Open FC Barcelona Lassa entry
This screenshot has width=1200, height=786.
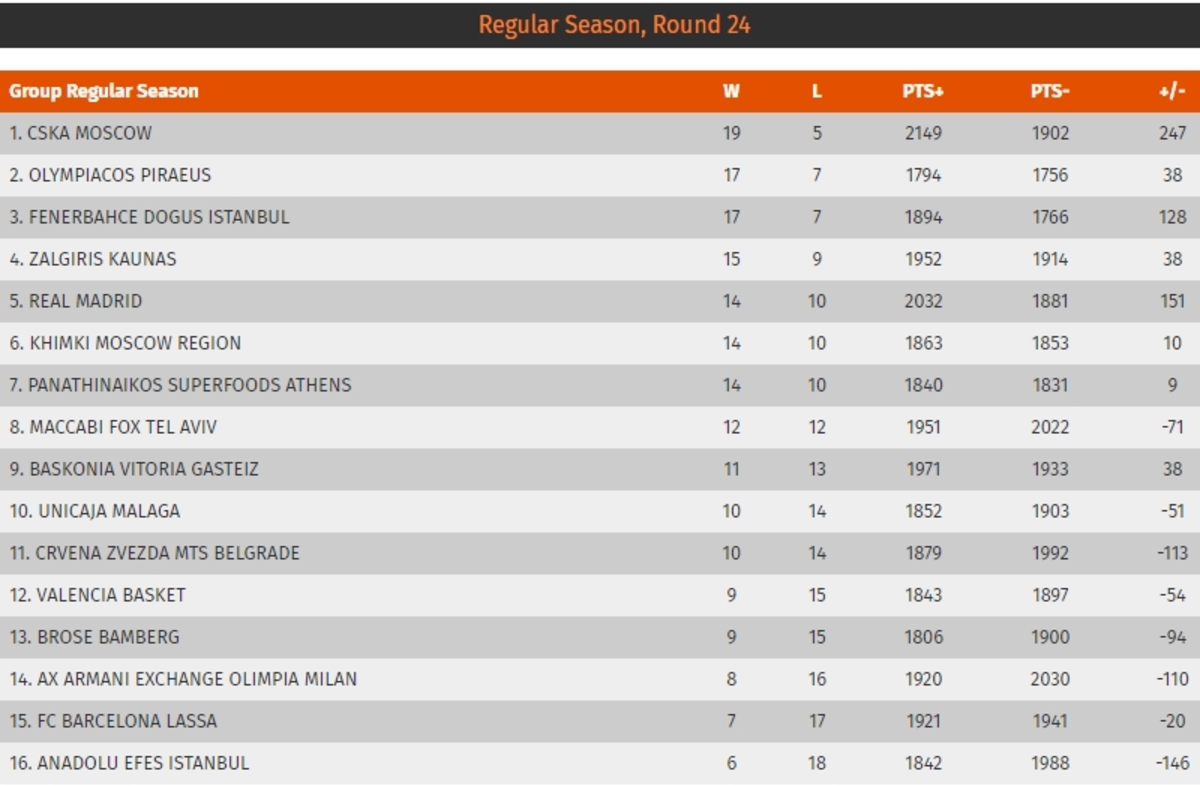pos(113,721)
